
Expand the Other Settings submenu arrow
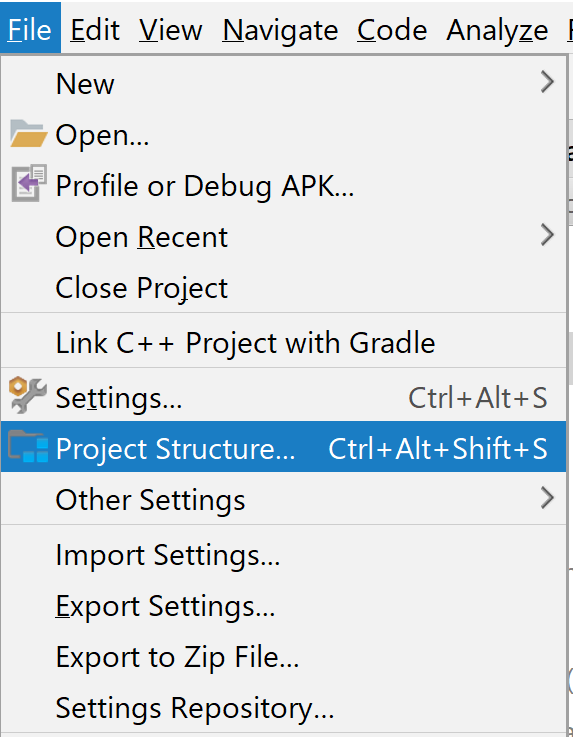(547, 498)
